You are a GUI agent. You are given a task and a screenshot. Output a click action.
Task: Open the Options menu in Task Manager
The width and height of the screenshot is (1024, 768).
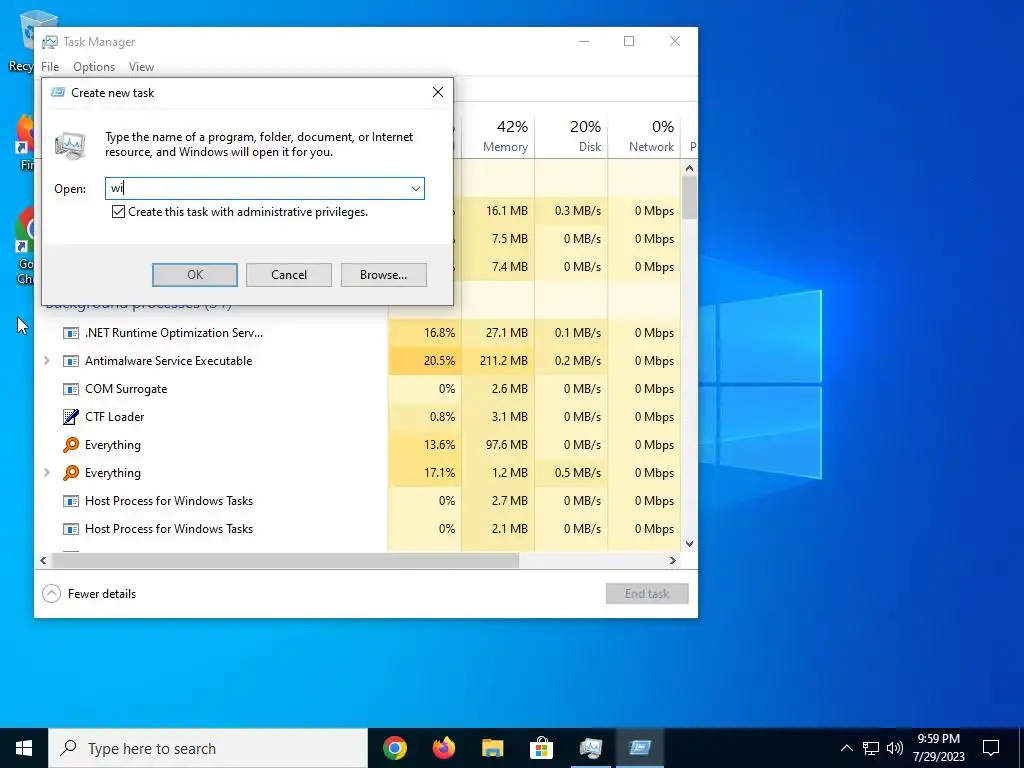click(94, 67)
